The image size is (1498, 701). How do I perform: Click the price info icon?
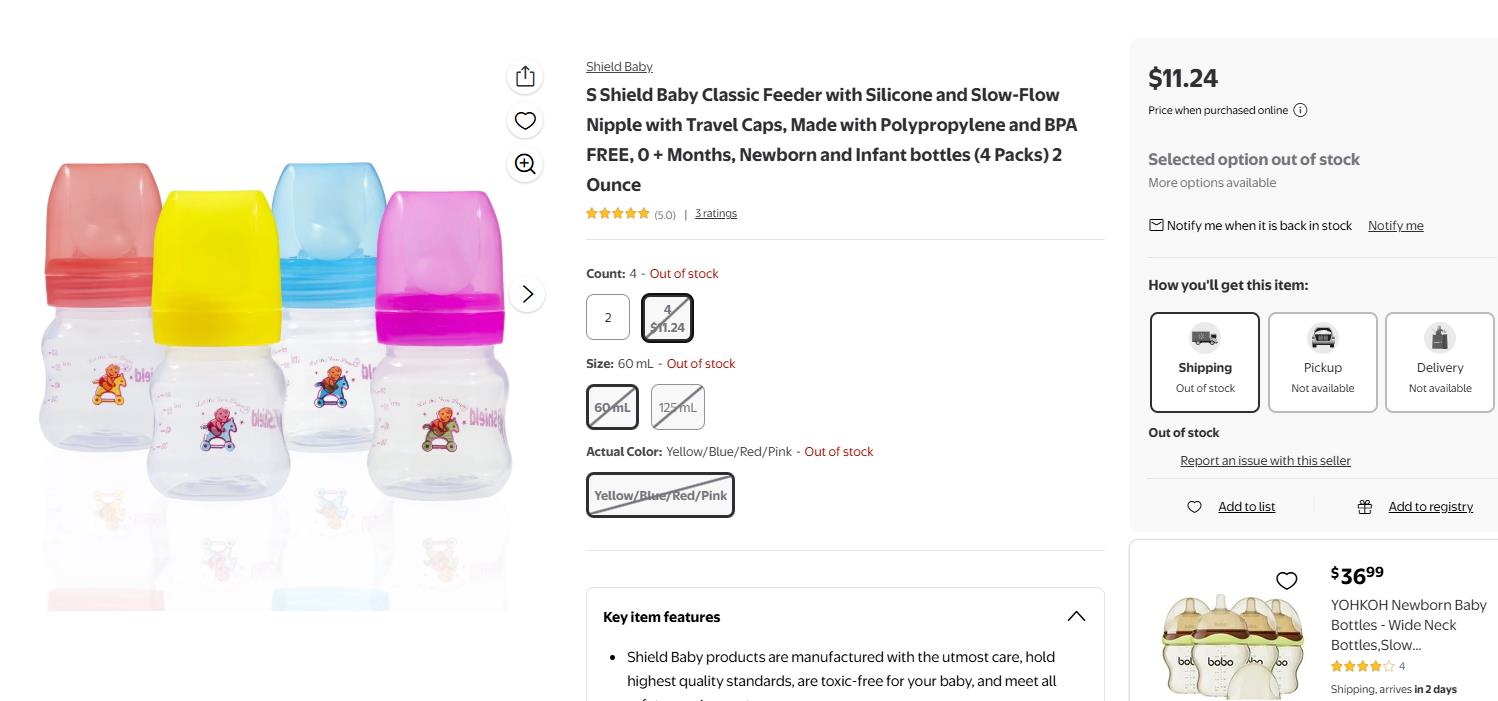click(x=1300, y=110)
